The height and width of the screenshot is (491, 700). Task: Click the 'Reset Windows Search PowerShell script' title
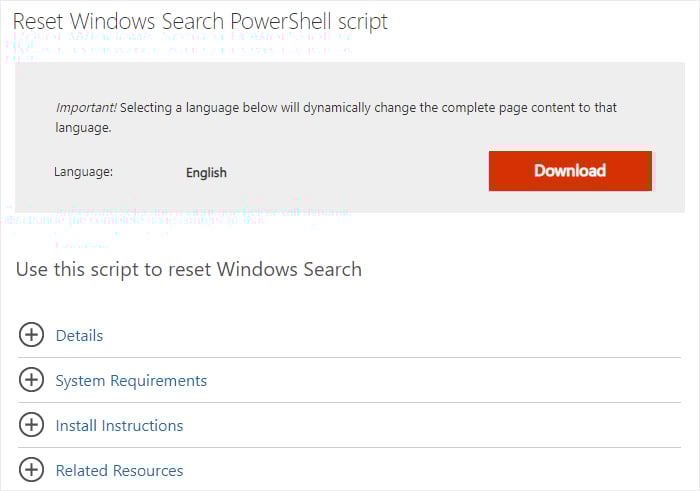[200, 21]
